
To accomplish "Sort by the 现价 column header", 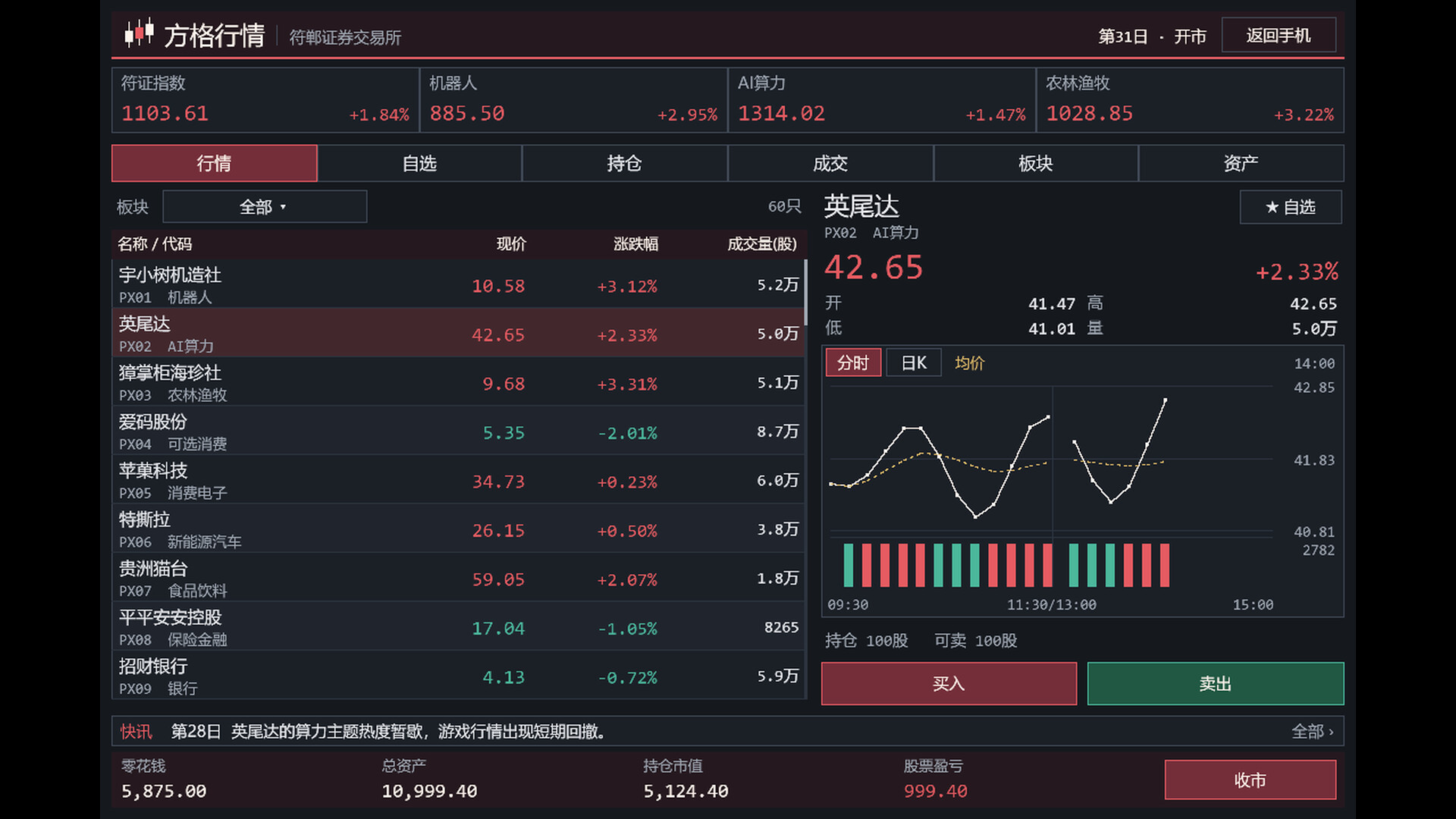I will coord(511,244).
